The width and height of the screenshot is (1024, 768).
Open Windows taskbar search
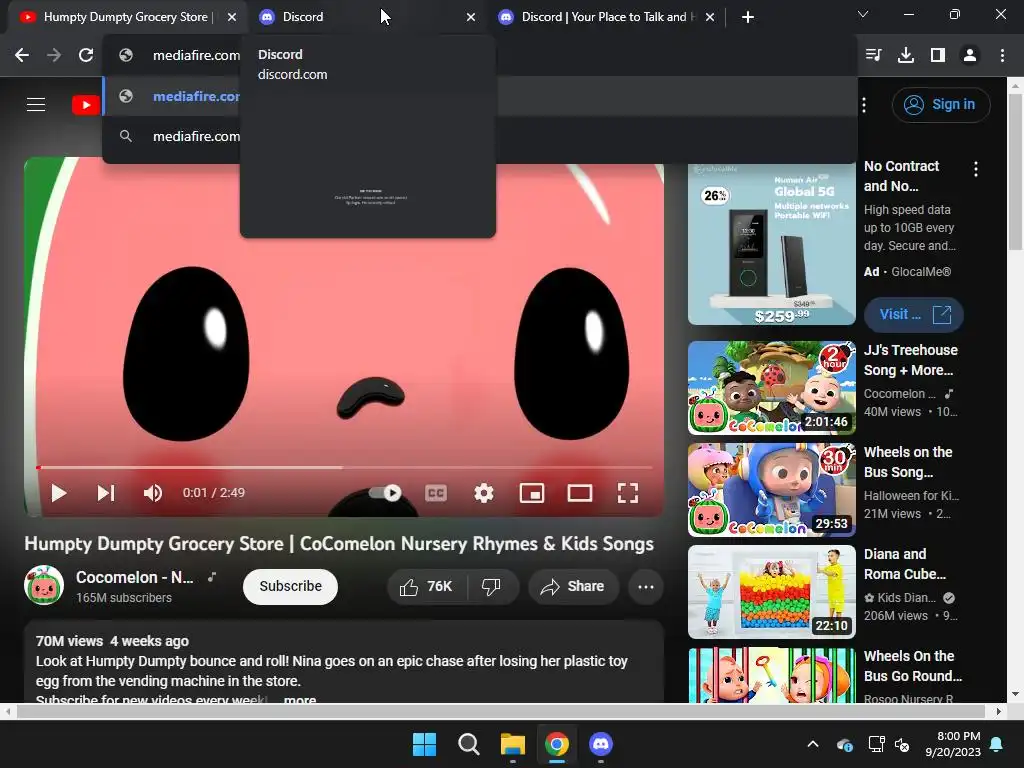tap(468, 744)
